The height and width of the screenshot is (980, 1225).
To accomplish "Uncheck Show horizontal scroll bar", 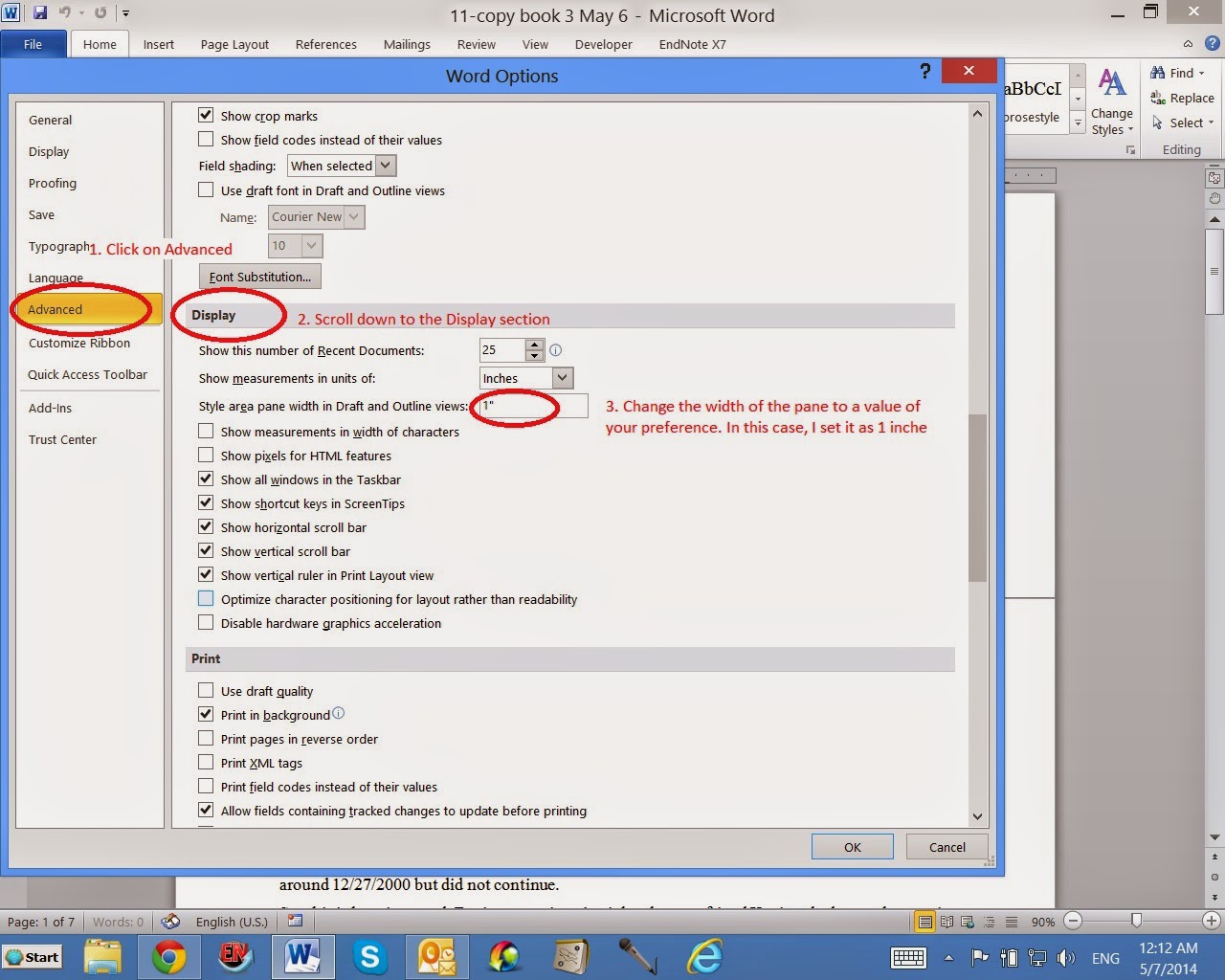I will tap(206, 526).
